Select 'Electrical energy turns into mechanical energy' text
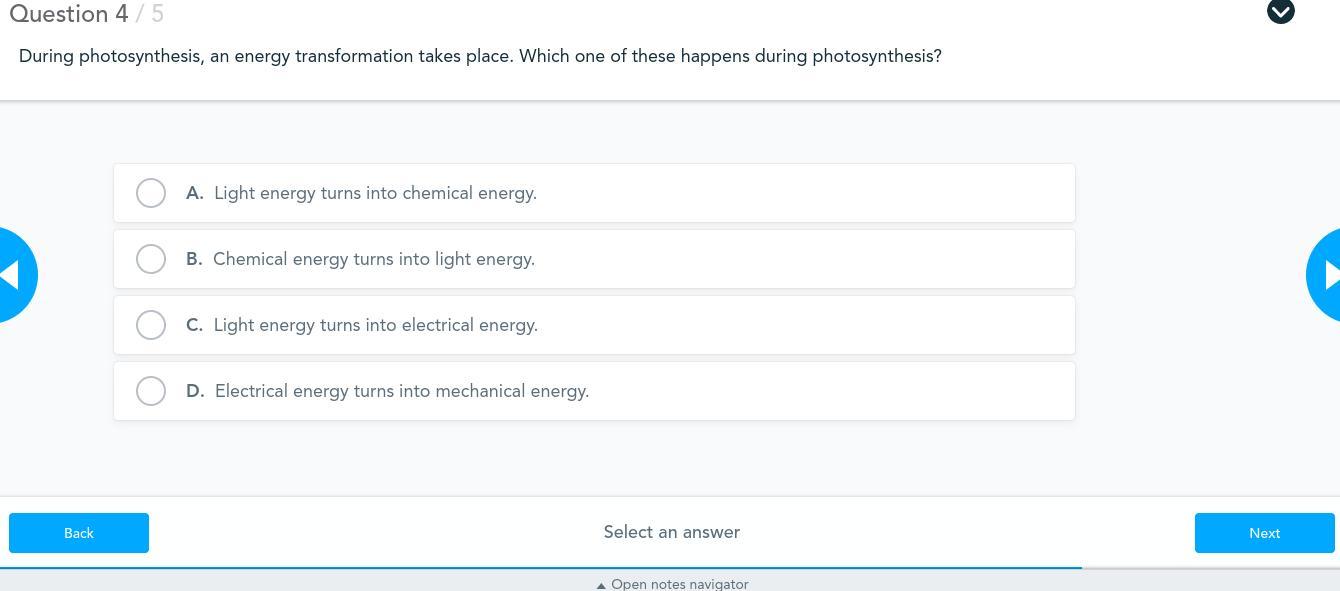Image resolution: width=1340 pixels, height=591 pixels. pos(402,391)
